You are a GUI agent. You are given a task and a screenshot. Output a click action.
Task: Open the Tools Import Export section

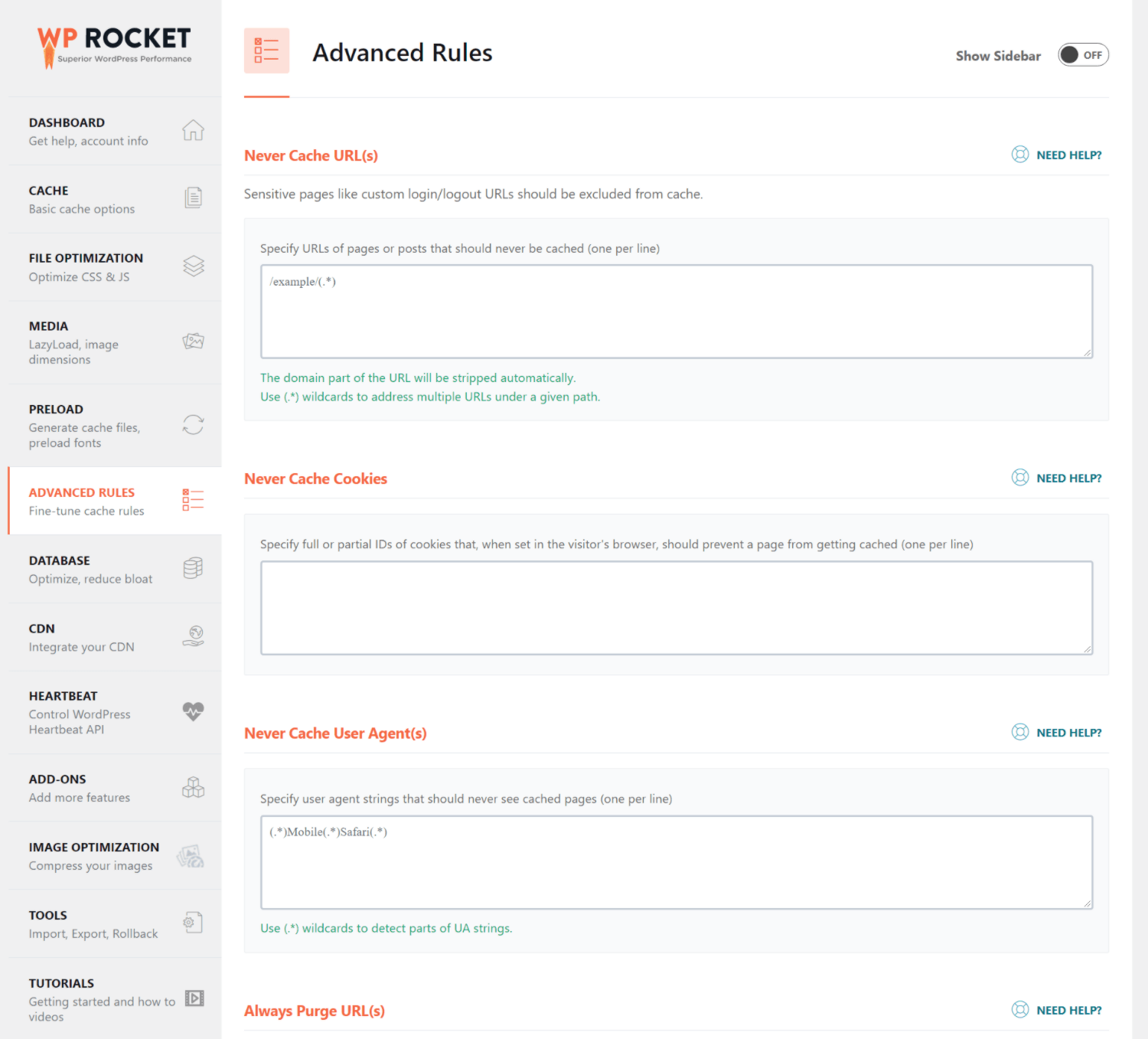[115, 924]
